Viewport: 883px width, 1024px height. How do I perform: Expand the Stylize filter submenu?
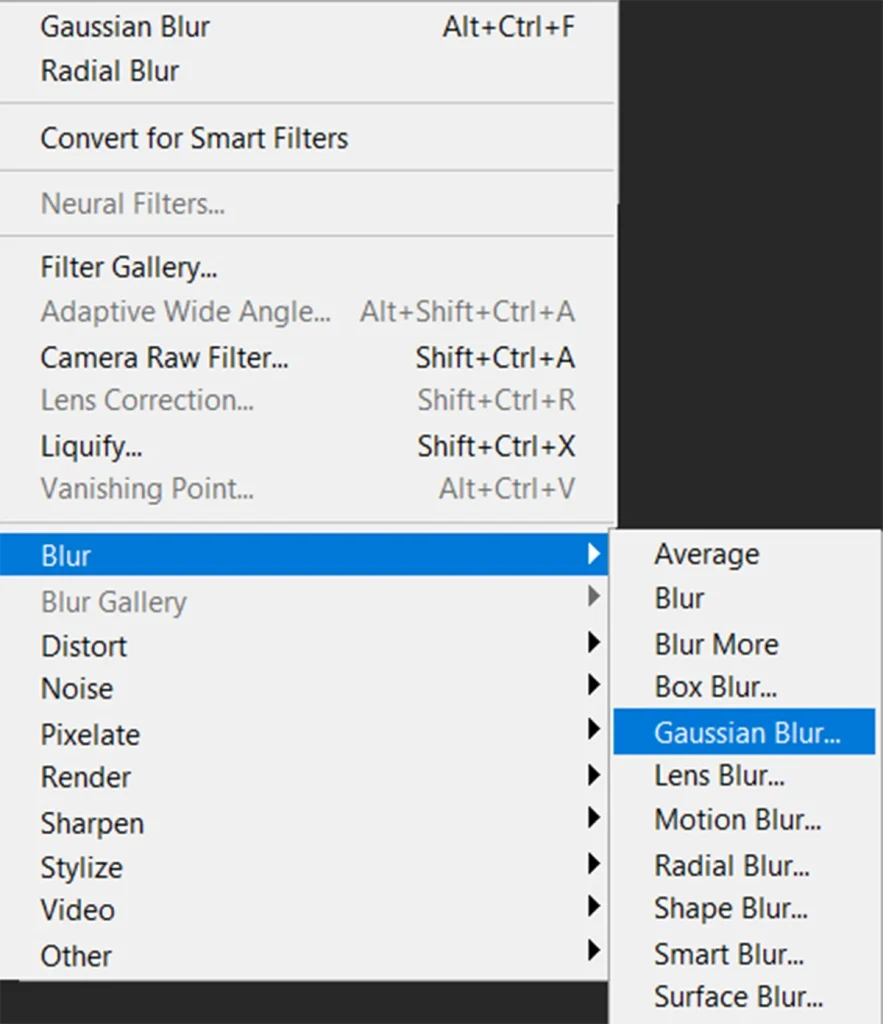pos(81,868)
